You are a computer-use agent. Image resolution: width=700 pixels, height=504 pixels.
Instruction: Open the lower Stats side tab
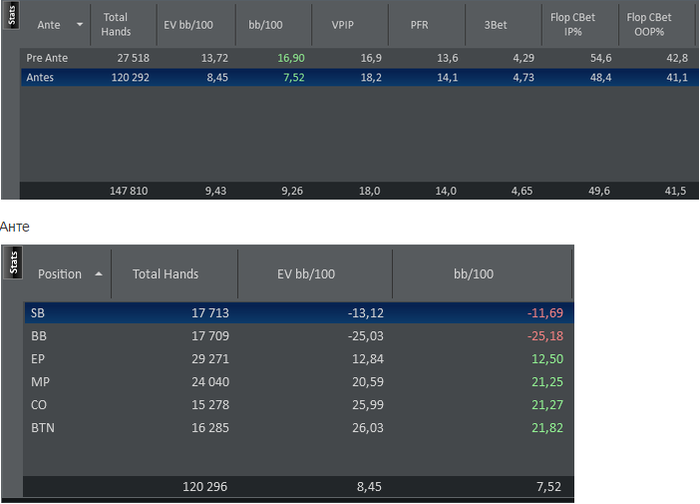pos(13,263)
